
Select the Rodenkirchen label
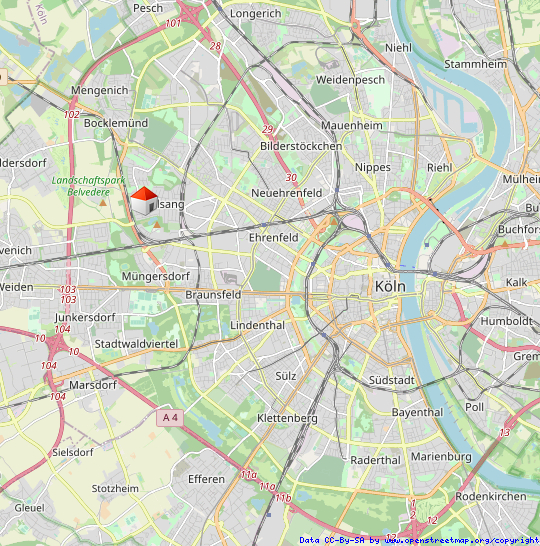pos(491,496)
